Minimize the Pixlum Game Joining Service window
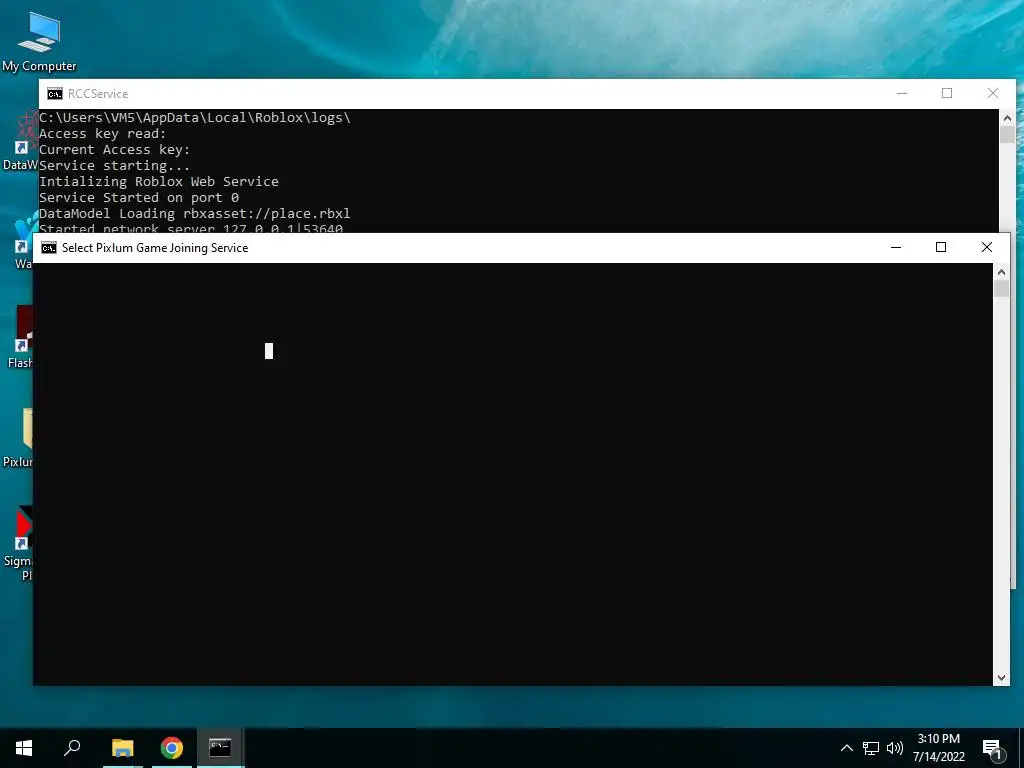The width and height of the screenshot is (1024, 768). point(896,248)
